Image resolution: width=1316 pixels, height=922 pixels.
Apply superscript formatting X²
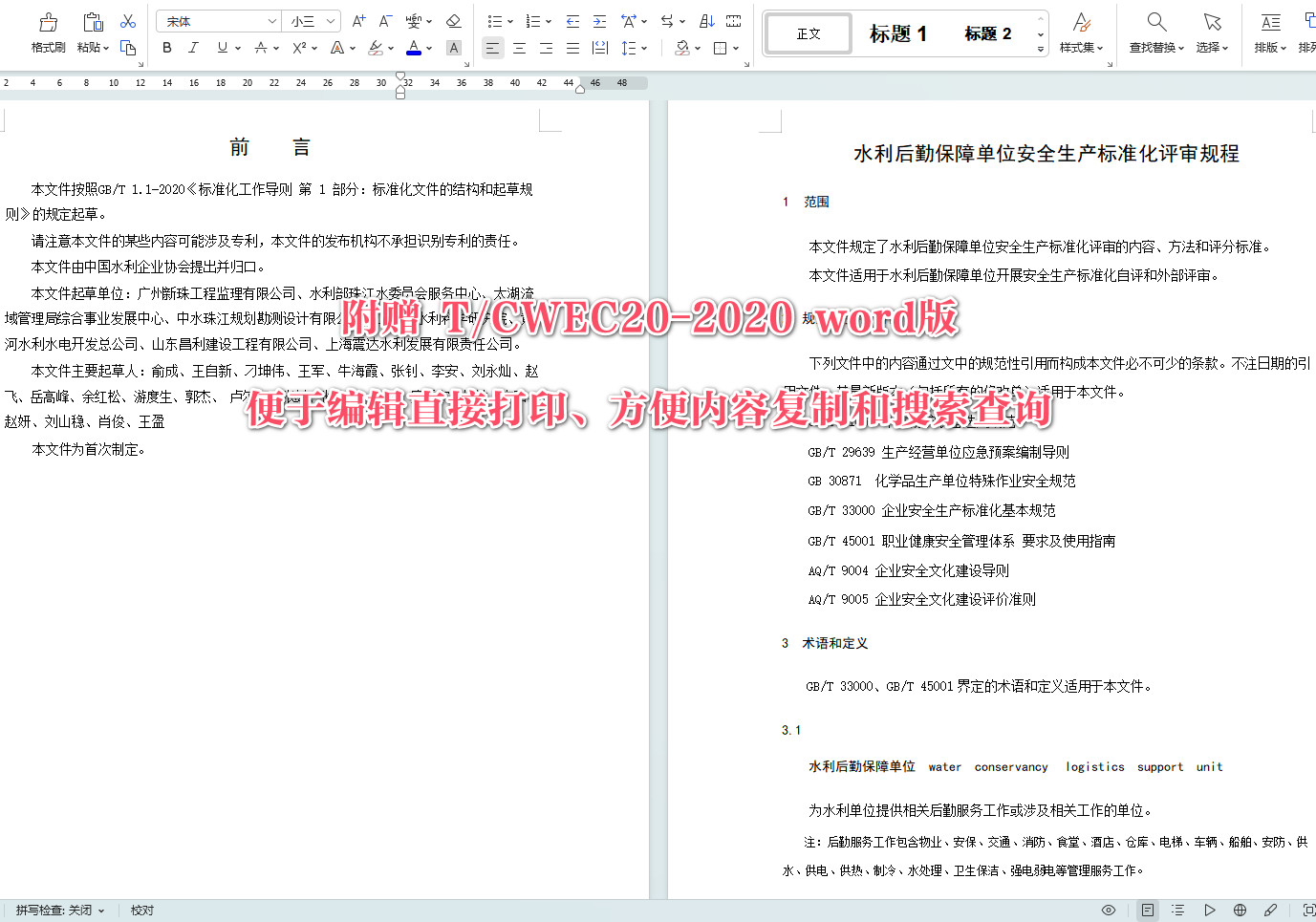pyautogui.click(x=297, y=46)
